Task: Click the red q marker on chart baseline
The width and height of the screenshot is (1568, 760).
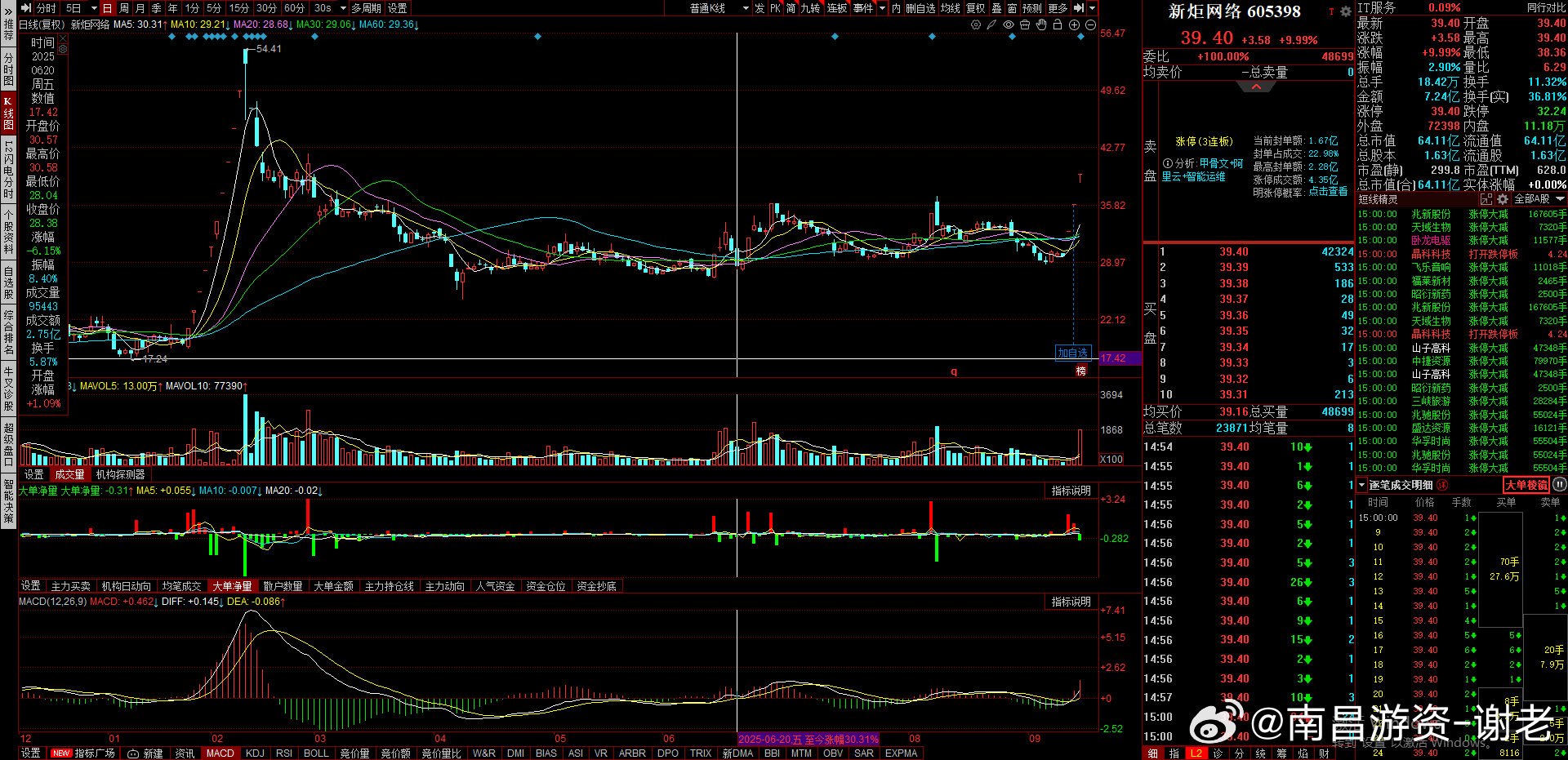Action: [954, 371]
